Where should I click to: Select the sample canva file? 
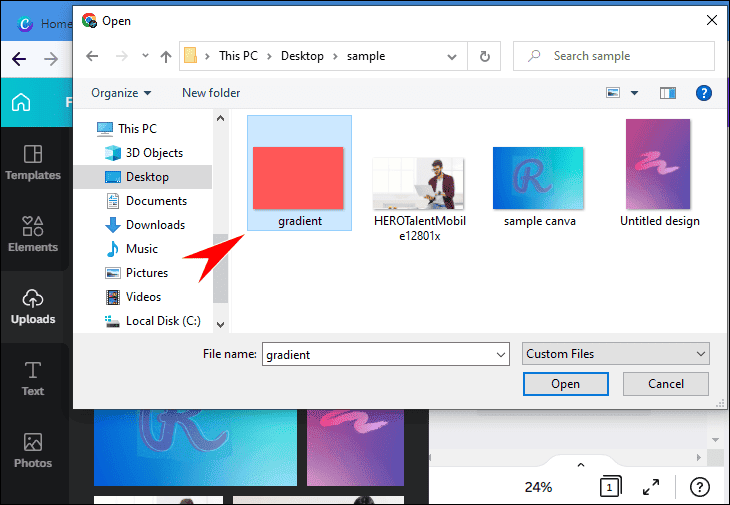point(539,187)
